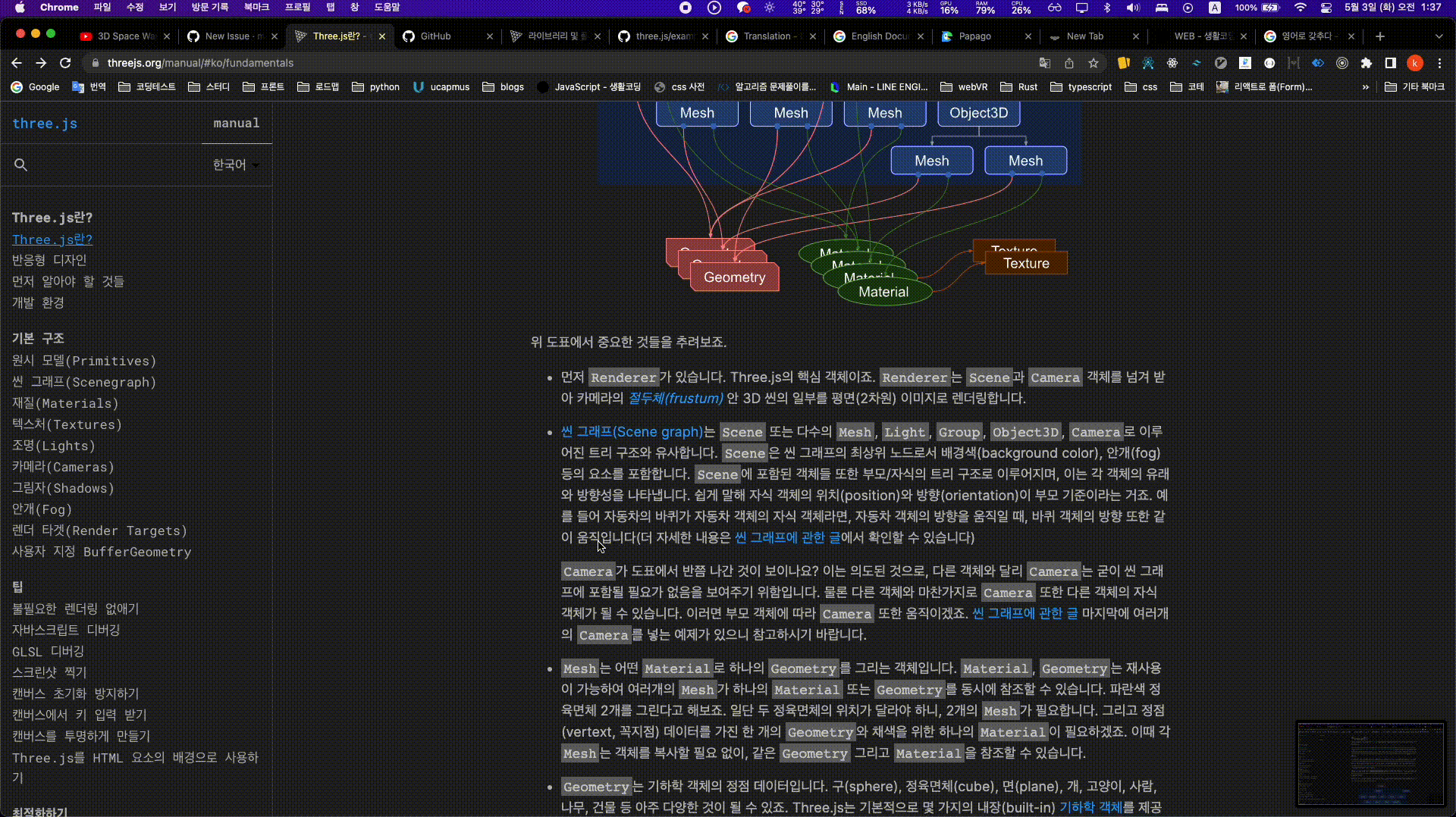
Task: Open a new tab with the plus icon
Action: pyautogui.click(x=1380, y=36)
